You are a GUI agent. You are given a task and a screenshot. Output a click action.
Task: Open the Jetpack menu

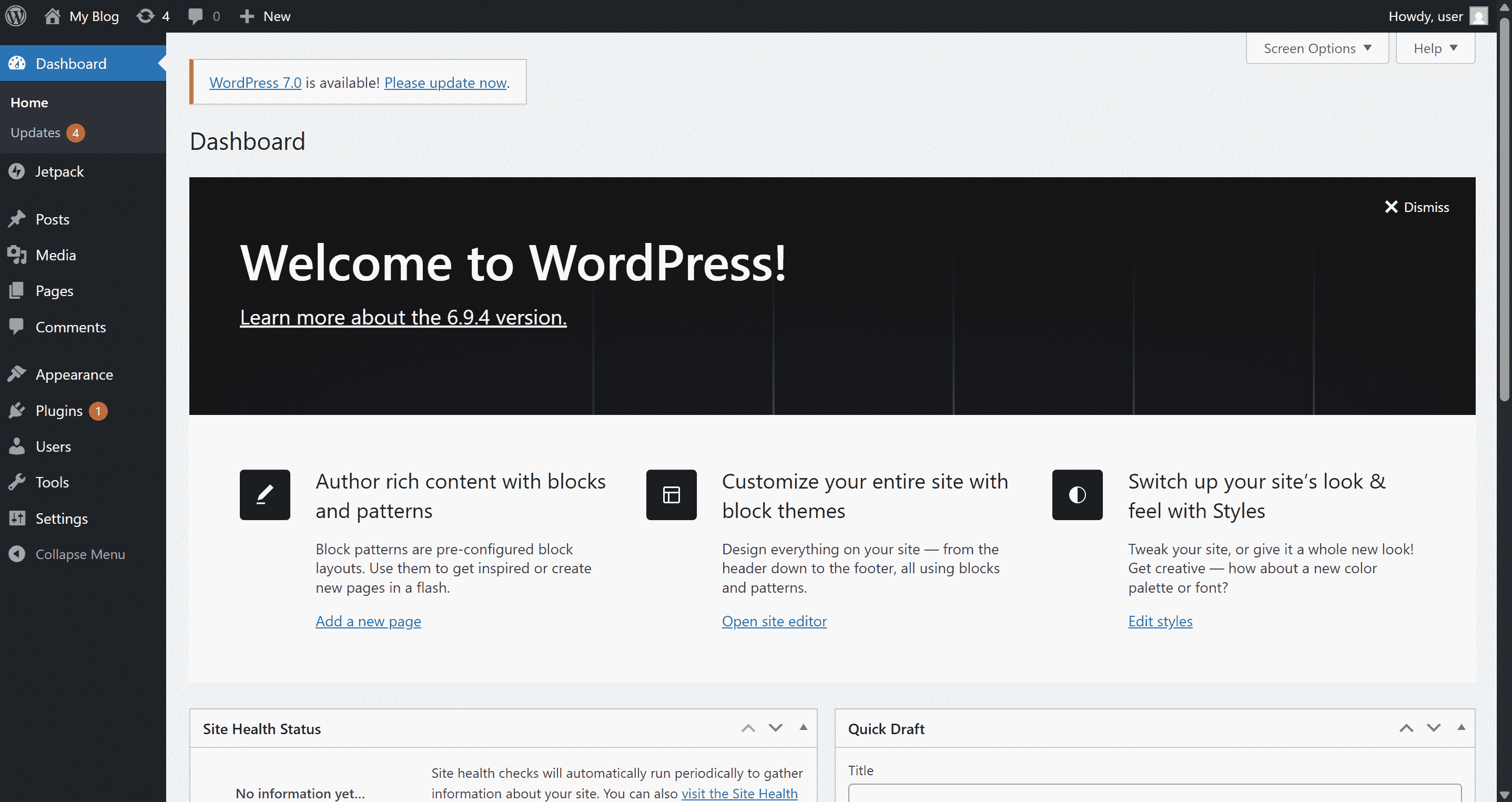[83, 171]
